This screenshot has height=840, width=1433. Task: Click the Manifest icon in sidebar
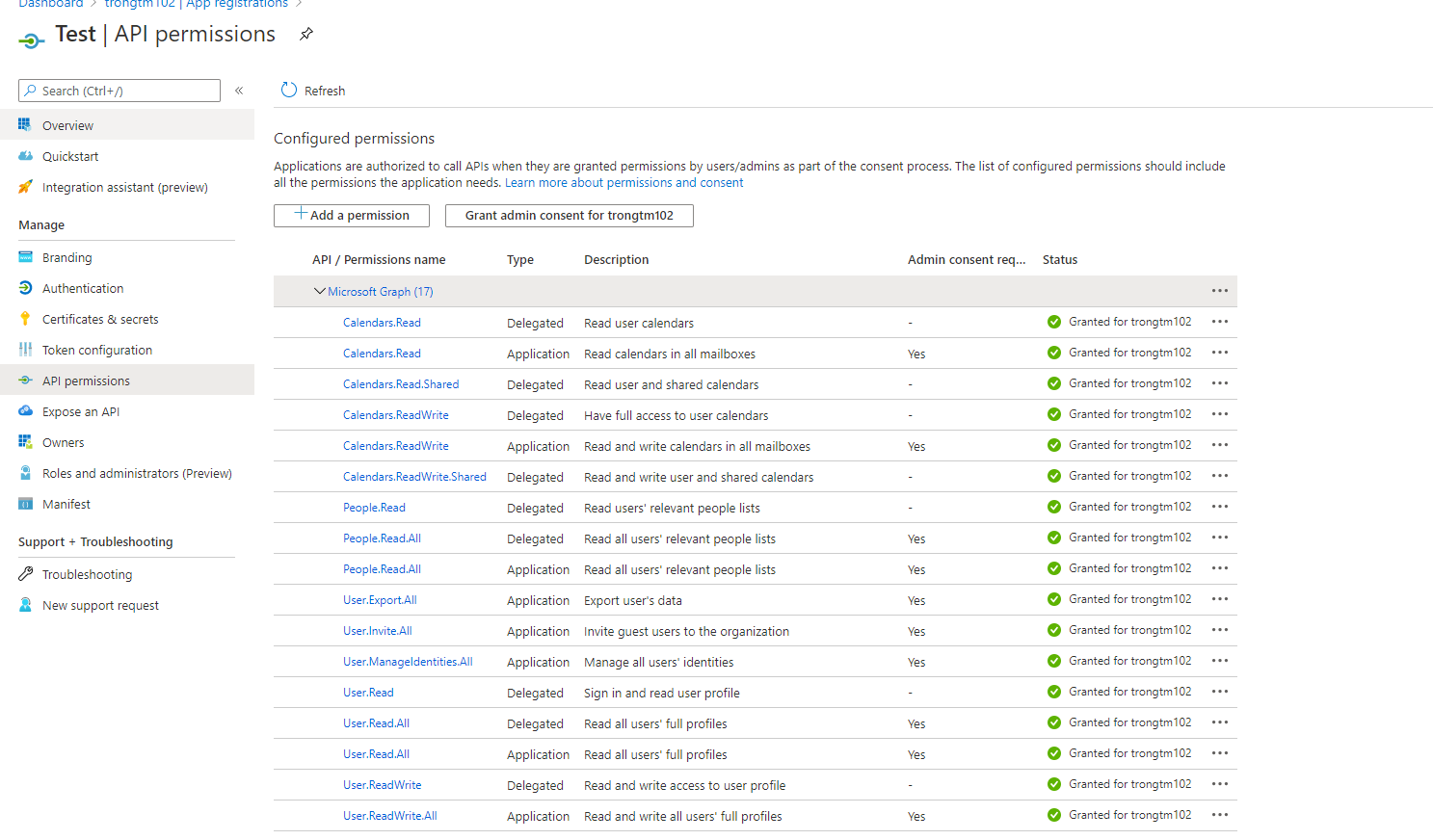(x=25, y=503)
